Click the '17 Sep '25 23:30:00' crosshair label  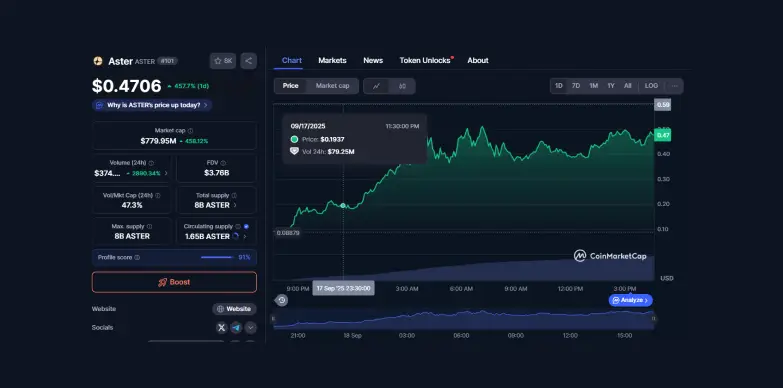tap(344, 288)
